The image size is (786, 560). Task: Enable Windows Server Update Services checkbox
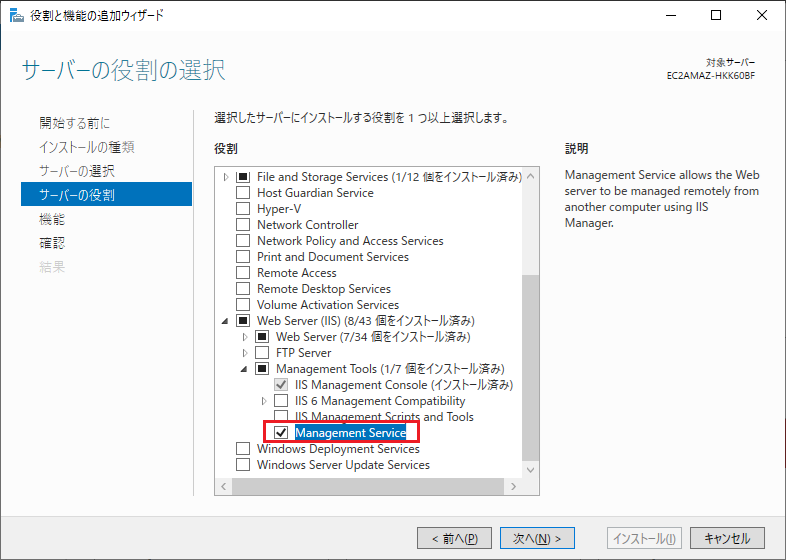pyautogui.click(x=243, y=464)
